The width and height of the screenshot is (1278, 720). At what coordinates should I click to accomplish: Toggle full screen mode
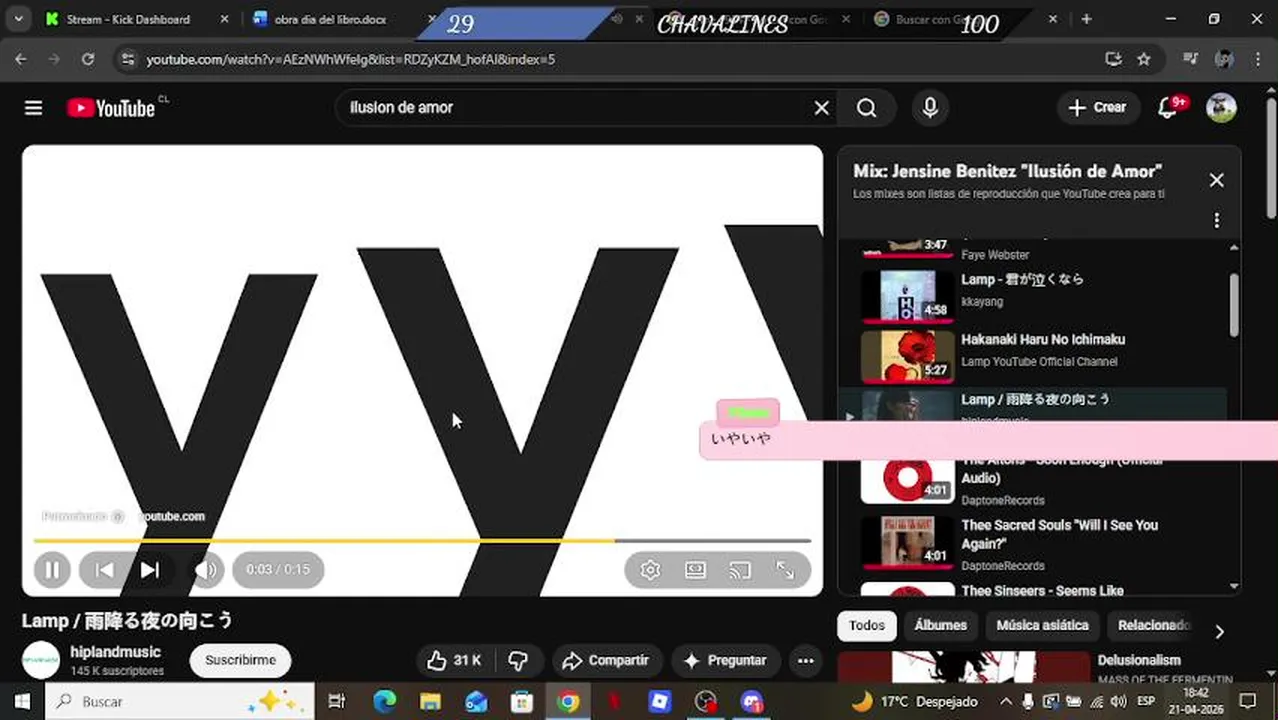pos(786,570)
